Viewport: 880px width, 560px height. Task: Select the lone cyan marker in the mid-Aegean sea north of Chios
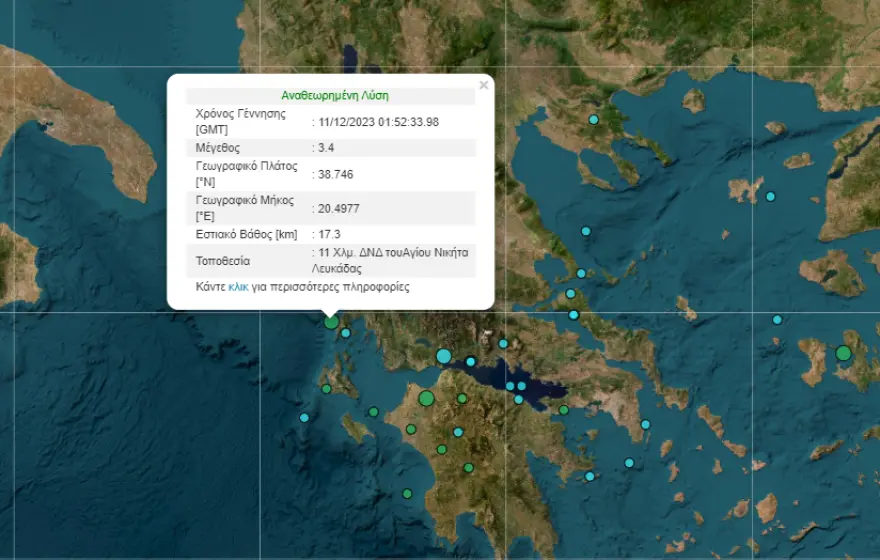[x=777, y=320]
